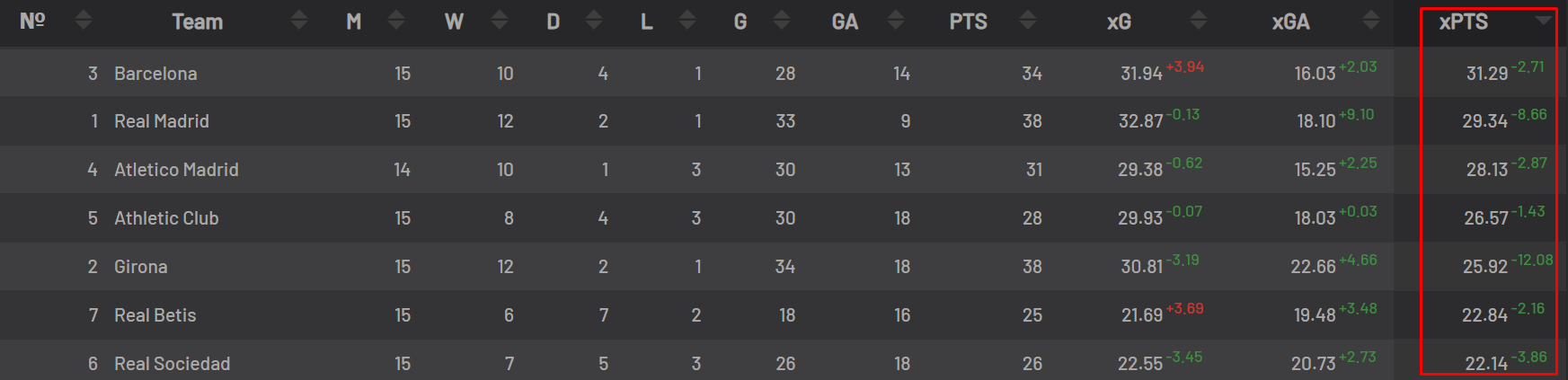
Task: Click the xPTS descending sort arrow
Action: click(x=1544, y=20)
